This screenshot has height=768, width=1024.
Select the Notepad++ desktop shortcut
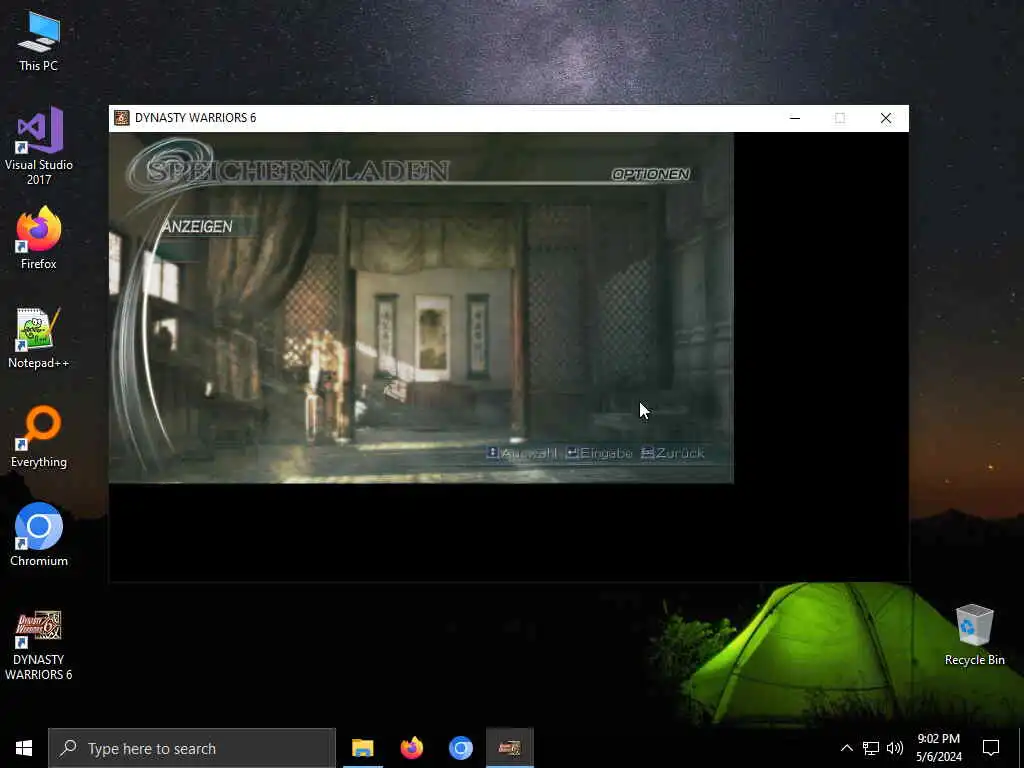[39, 338]
